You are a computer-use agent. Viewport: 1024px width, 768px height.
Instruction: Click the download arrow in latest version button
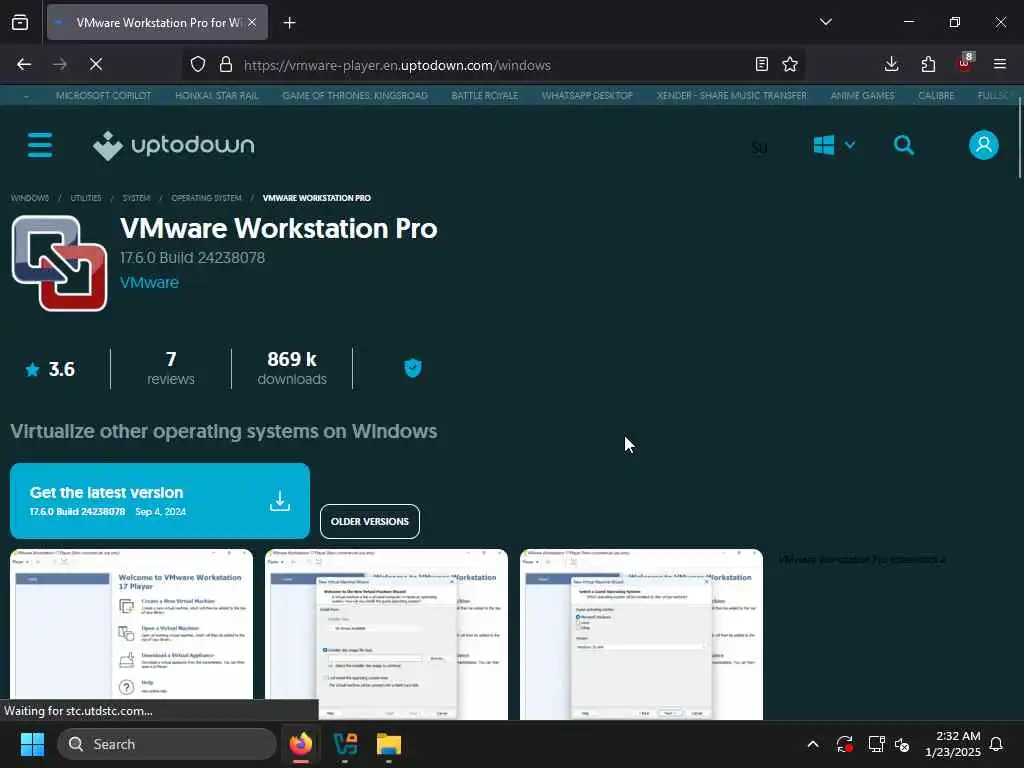[x=280, y=501]
